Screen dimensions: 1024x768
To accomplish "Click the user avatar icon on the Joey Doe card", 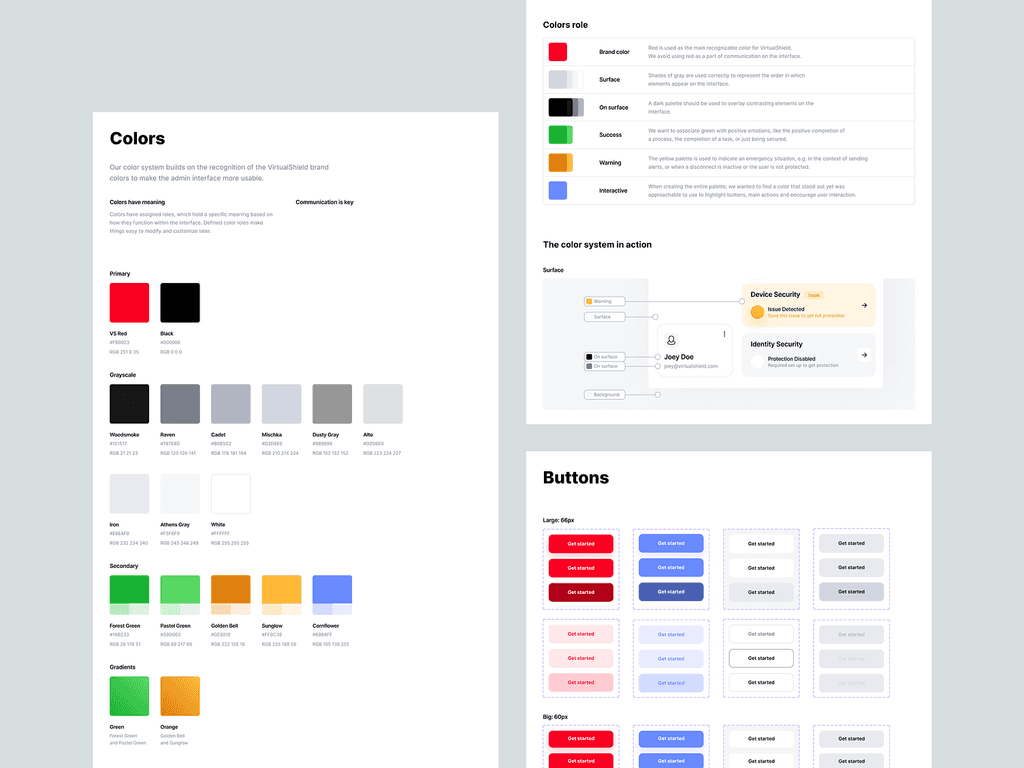I will pos(671,341).
